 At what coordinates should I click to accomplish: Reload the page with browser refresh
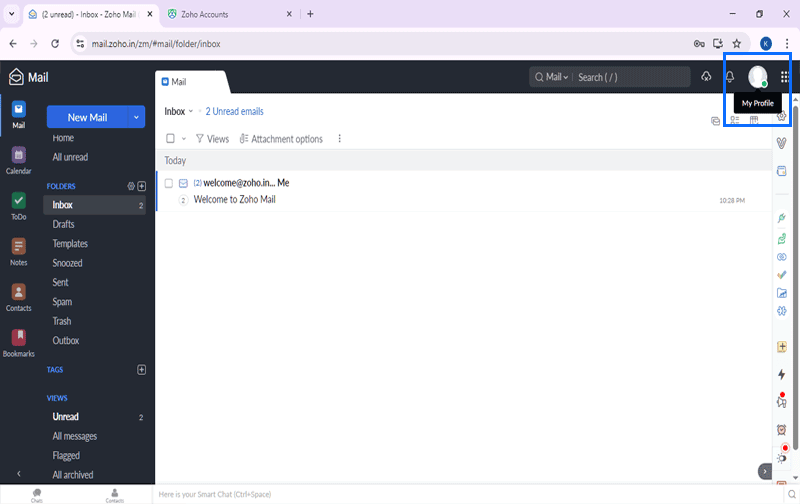55,44
